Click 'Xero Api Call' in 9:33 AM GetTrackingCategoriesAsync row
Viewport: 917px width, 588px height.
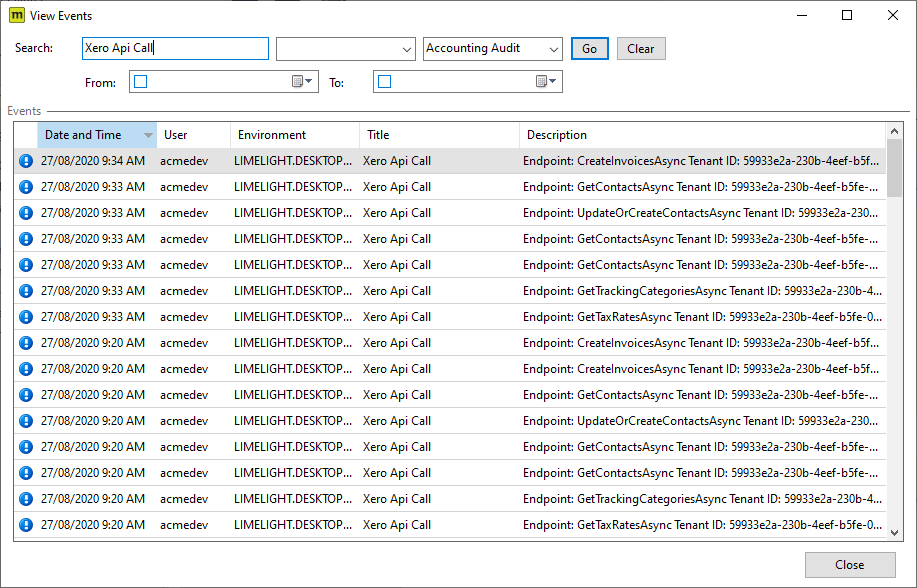[x=397, y=291]
